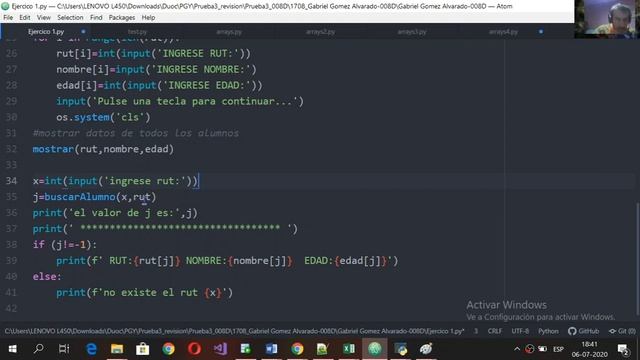Change grammar via Python selector
640x360 pixels.
[x=548, y=331]
